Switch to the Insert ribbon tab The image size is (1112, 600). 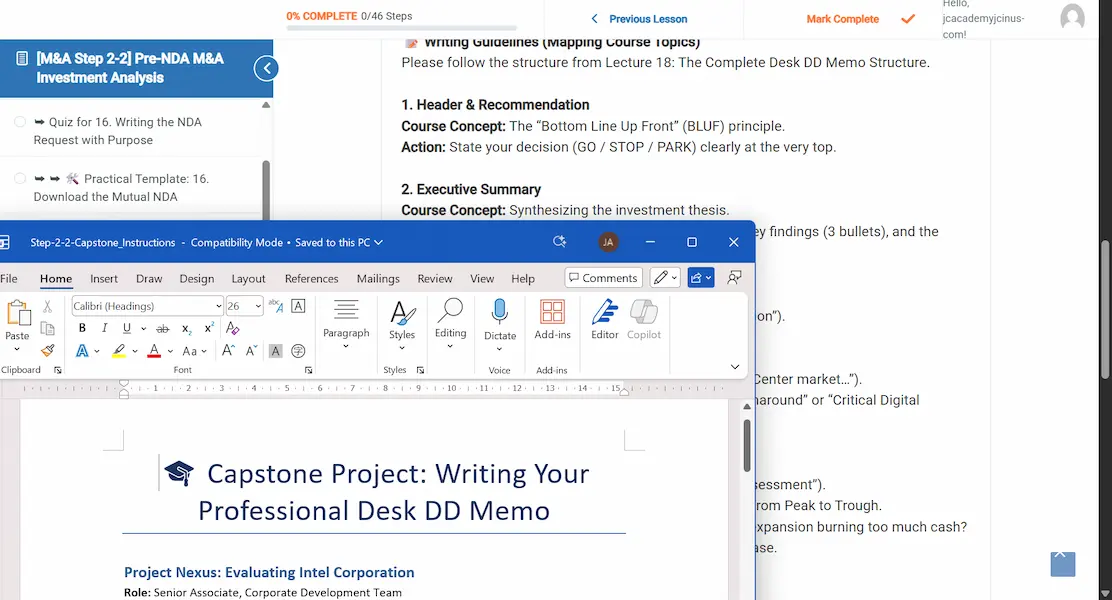(104, 279)
